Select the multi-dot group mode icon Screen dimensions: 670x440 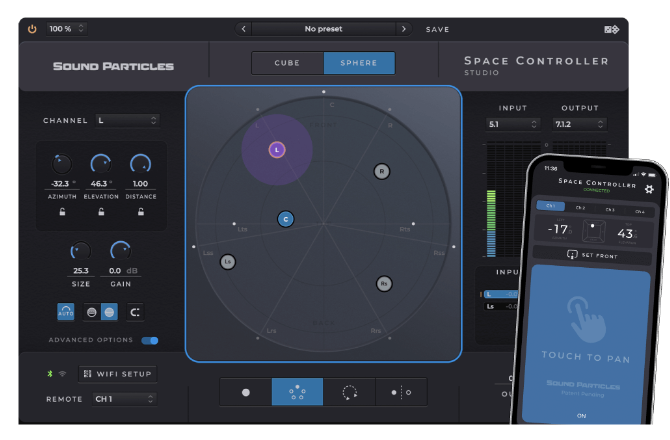point(298,392)
